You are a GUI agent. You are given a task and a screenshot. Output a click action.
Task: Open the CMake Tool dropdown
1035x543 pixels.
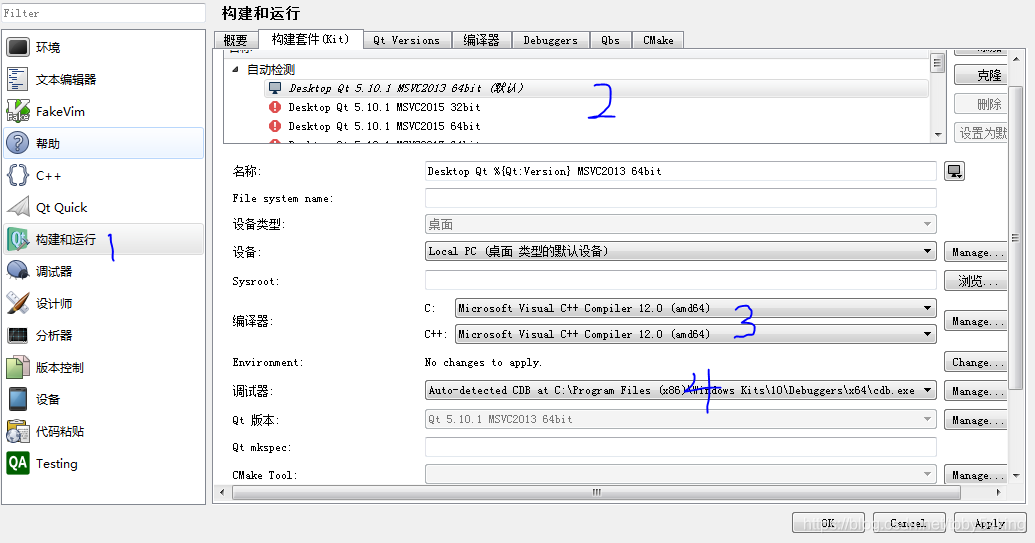[x=681, y=474]
